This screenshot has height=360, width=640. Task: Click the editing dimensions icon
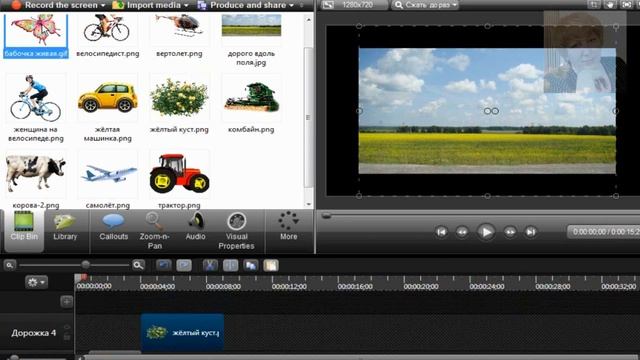pos(328,5)
